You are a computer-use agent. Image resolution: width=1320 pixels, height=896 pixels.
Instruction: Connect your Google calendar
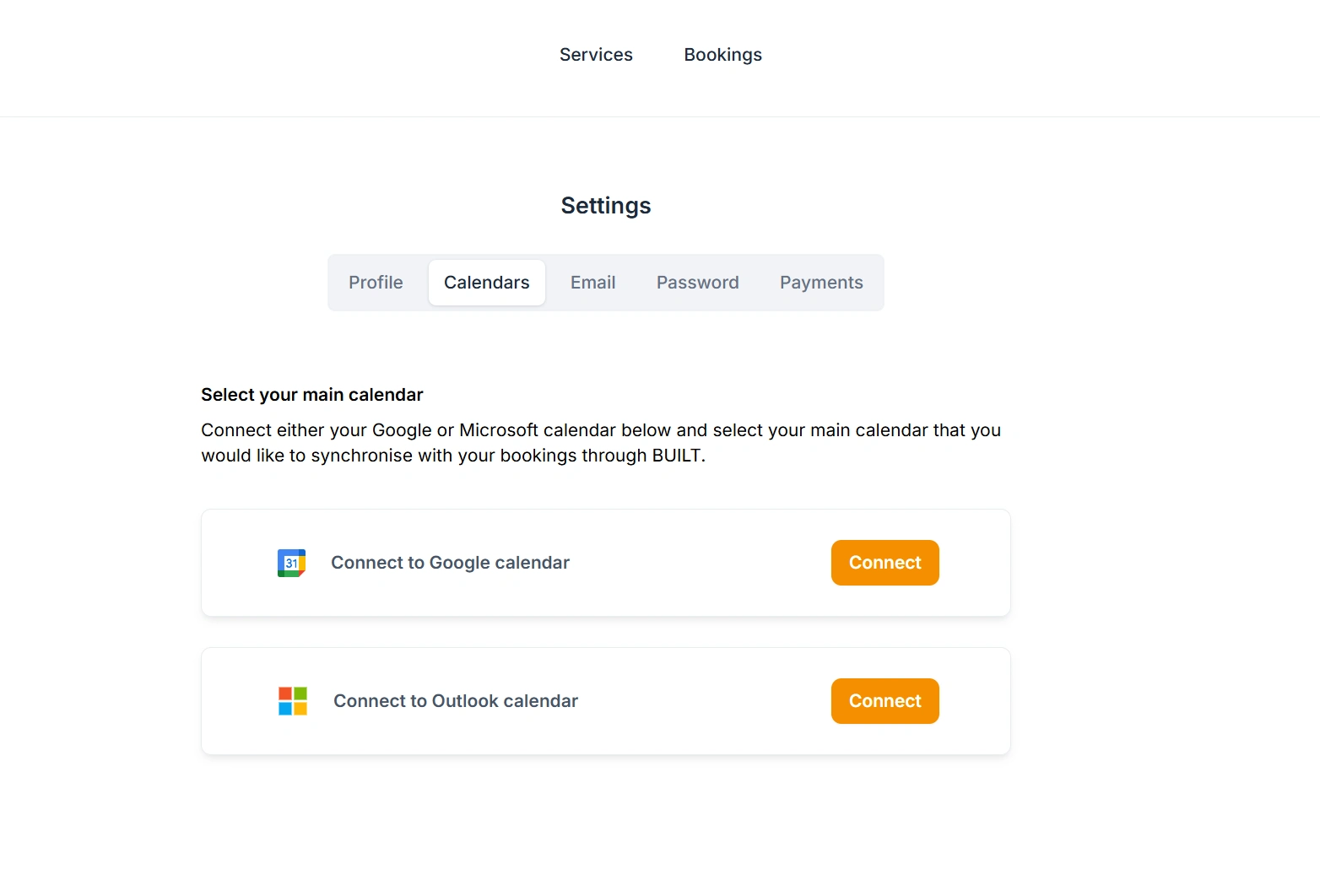tap(885, 563)
